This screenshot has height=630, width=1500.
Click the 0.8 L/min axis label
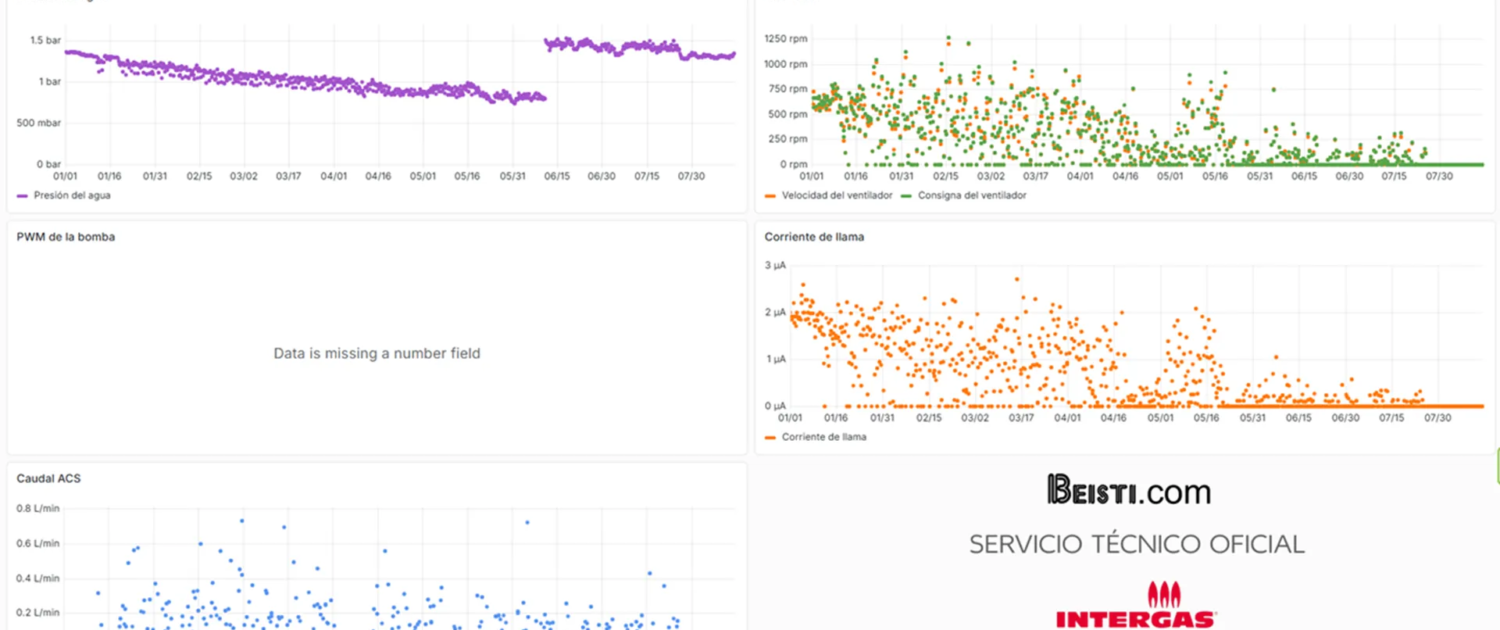click(x=38, y=509)
